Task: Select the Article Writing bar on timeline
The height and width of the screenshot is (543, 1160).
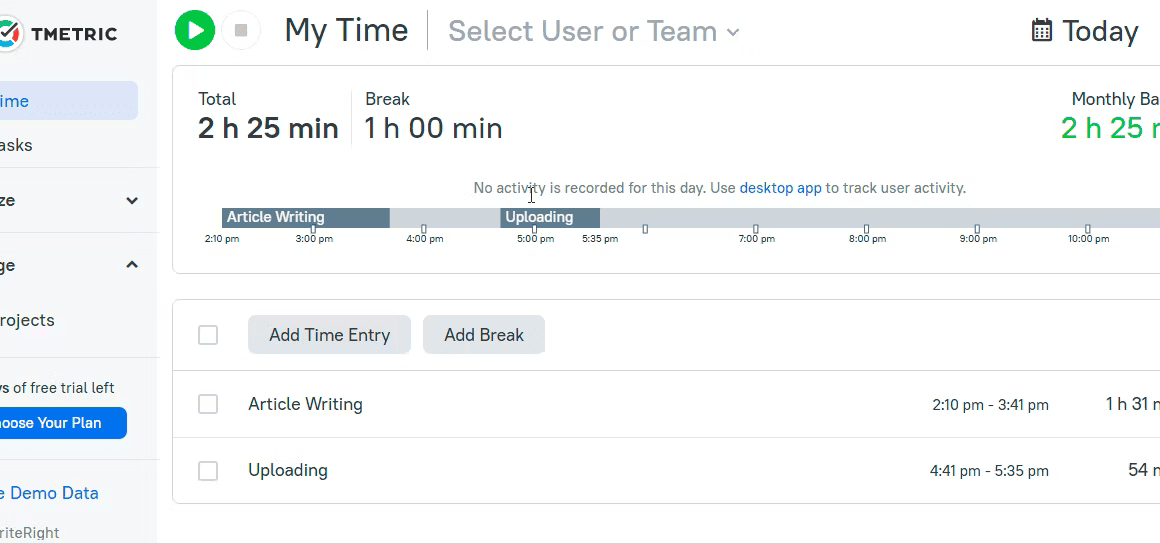Action: point(306,217)
